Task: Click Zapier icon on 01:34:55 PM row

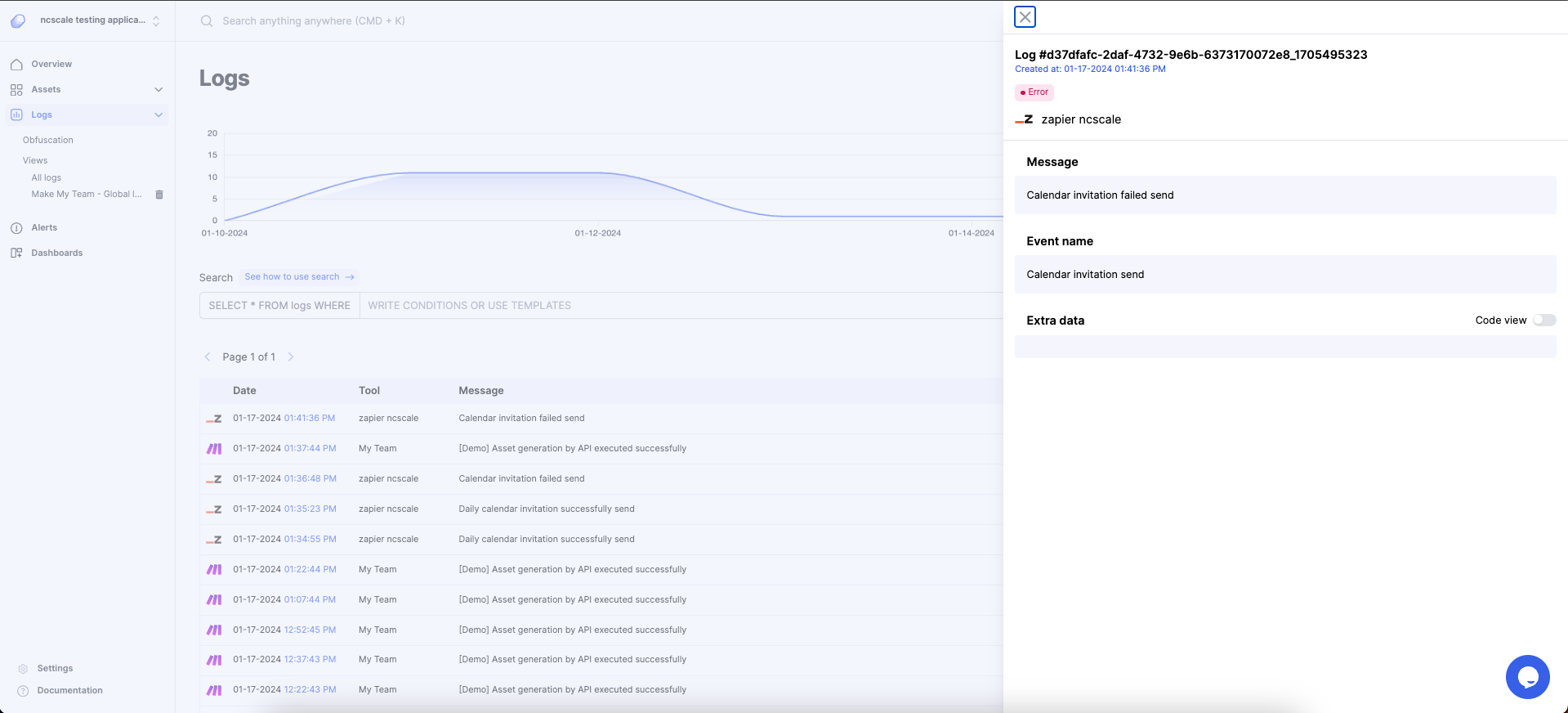Action: pyautogui.click(x=214, y=540)
